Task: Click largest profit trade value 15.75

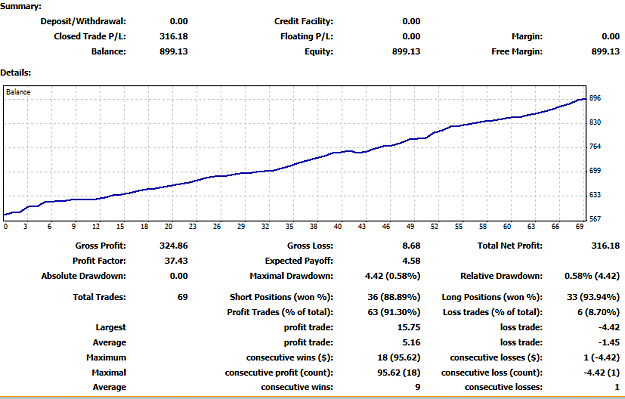Action: [x=409, y=327]
